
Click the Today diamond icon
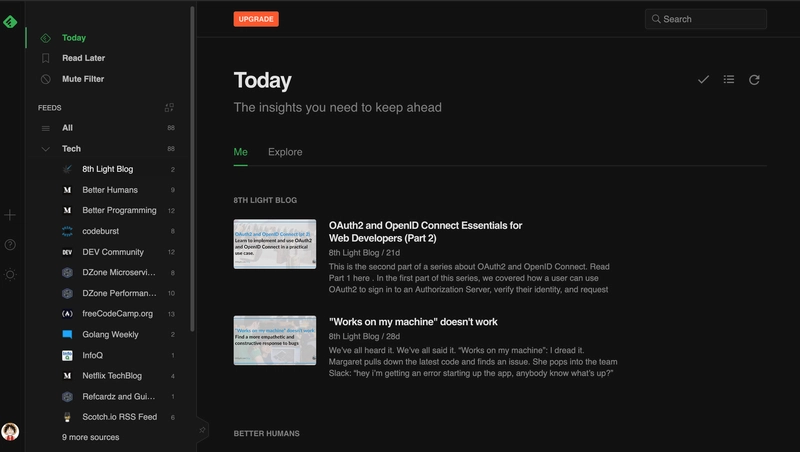pos(45,38)
